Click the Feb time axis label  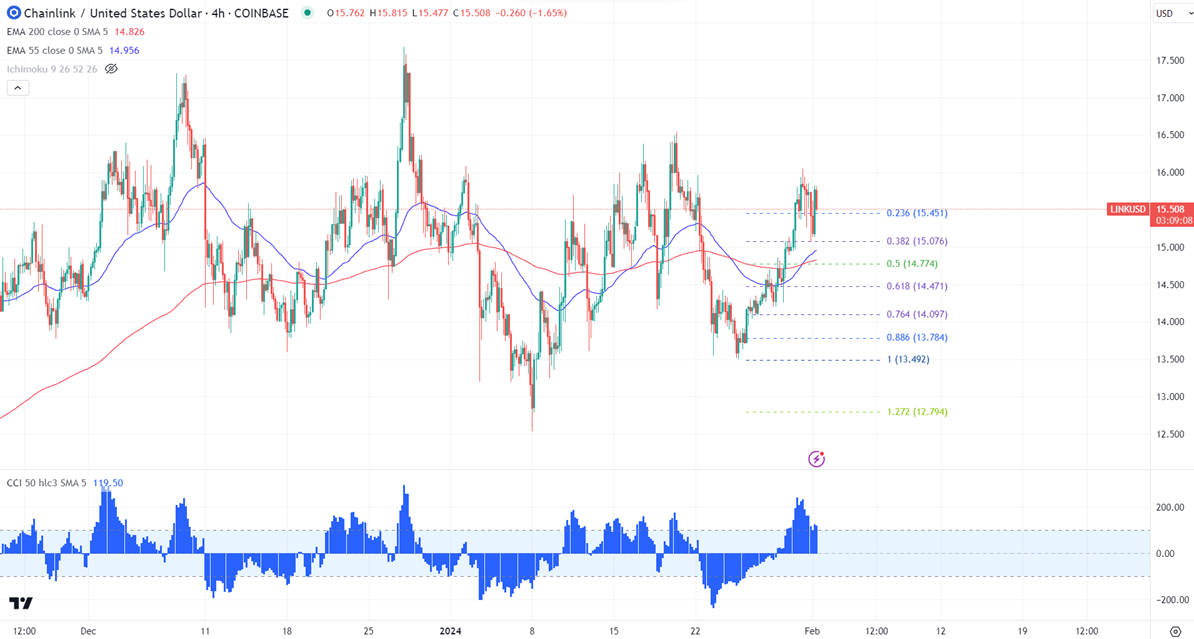812,631
